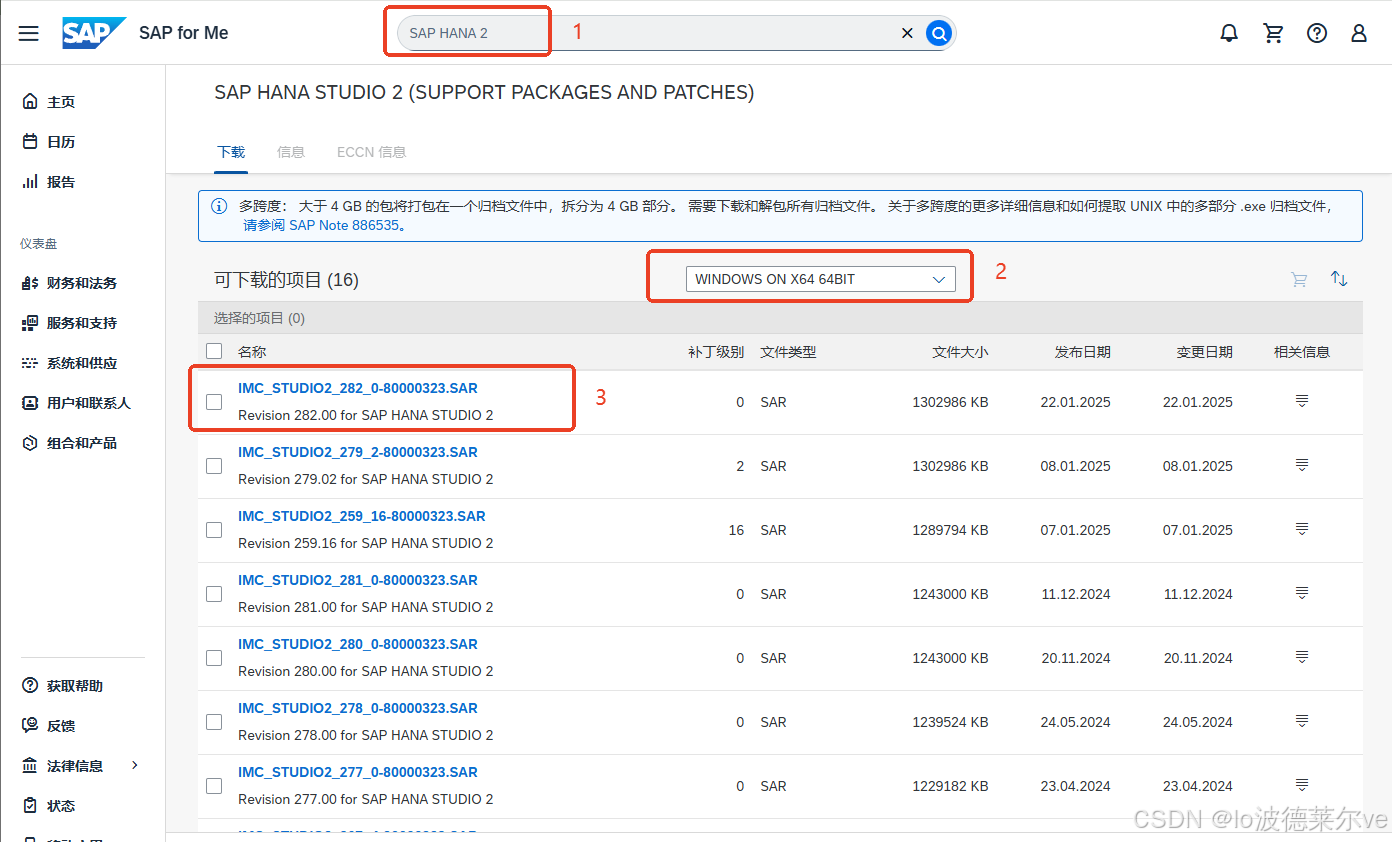
Task: Open the notifications bell
Action: coord(1229,33)
